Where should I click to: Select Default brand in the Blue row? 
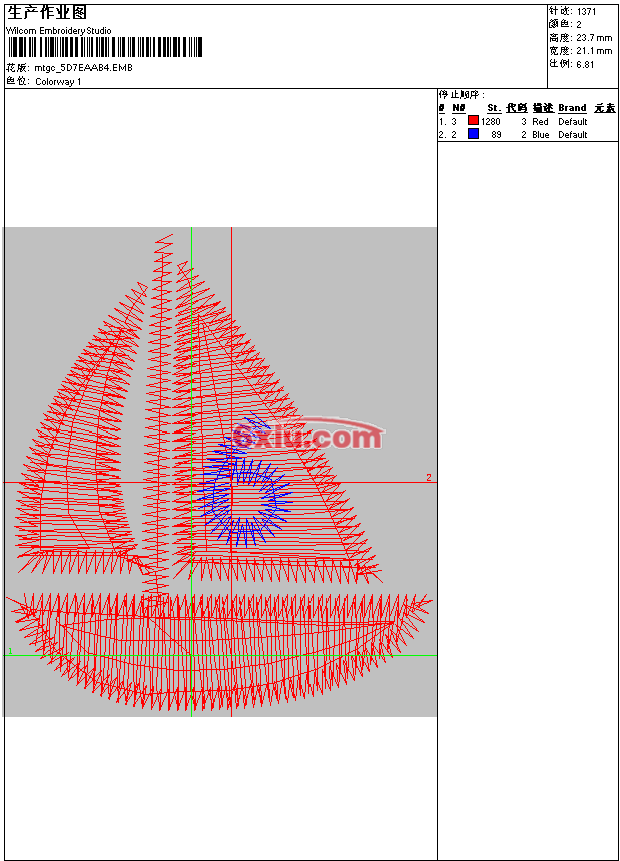tap(573, 135)
